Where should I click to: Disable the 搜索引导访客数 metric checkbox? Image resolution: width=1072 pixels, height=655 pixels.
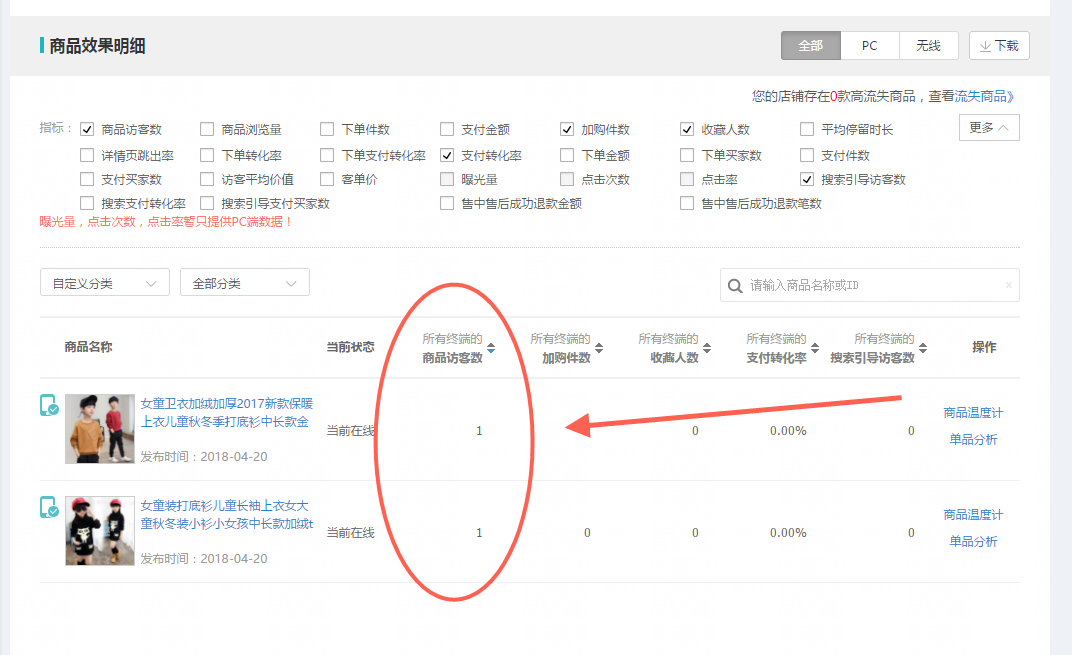806,180
